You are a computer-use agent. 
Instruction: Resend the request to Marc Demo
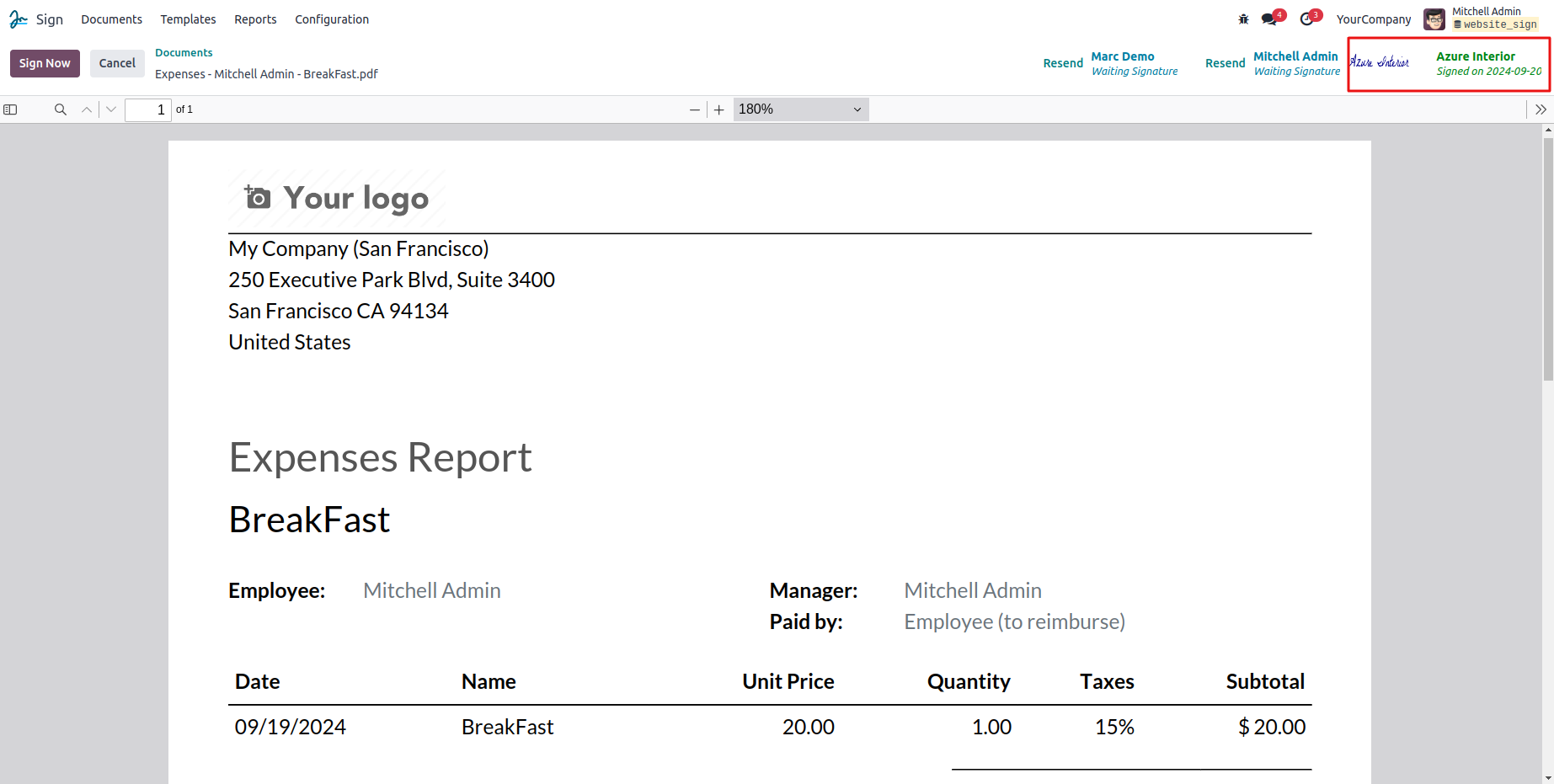[1062, 63]
